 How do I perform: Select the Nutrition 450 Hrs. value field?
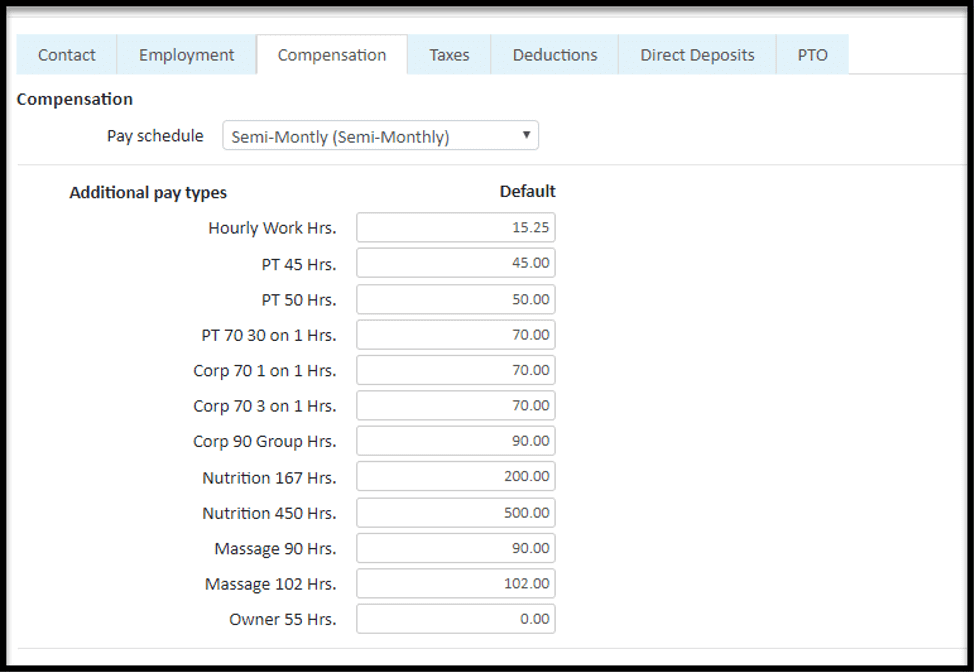click(455, 512)
